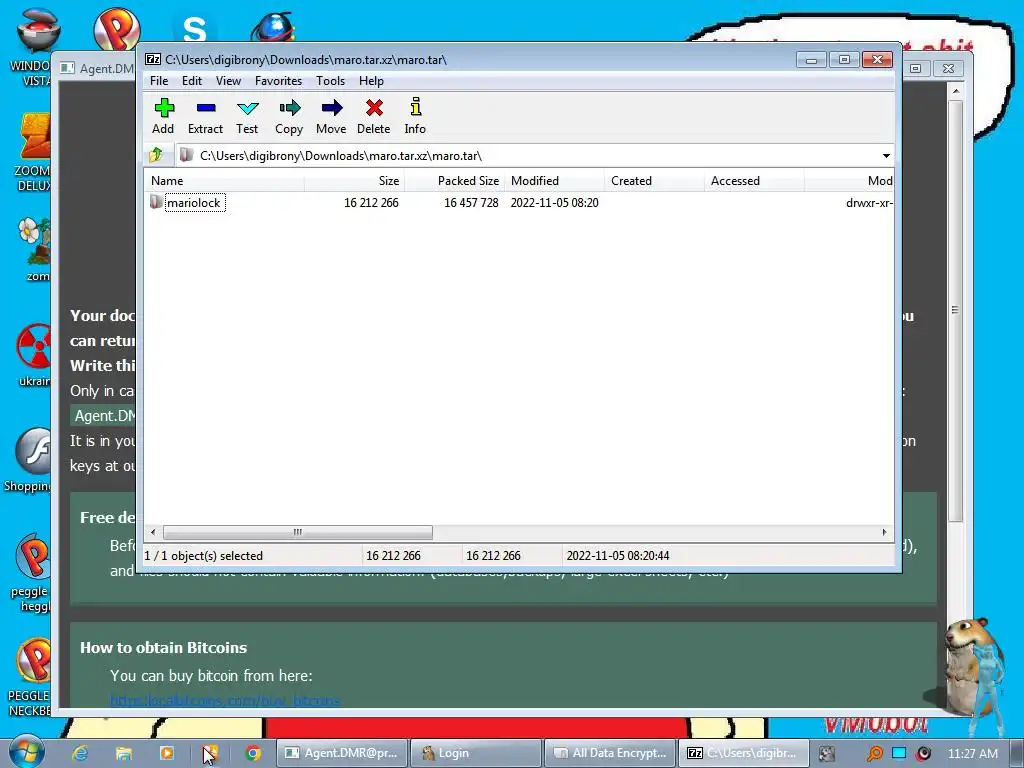Sort by the Accessed column
Viewport: 1024px width, 768px height.
click(x=754, y=181)
